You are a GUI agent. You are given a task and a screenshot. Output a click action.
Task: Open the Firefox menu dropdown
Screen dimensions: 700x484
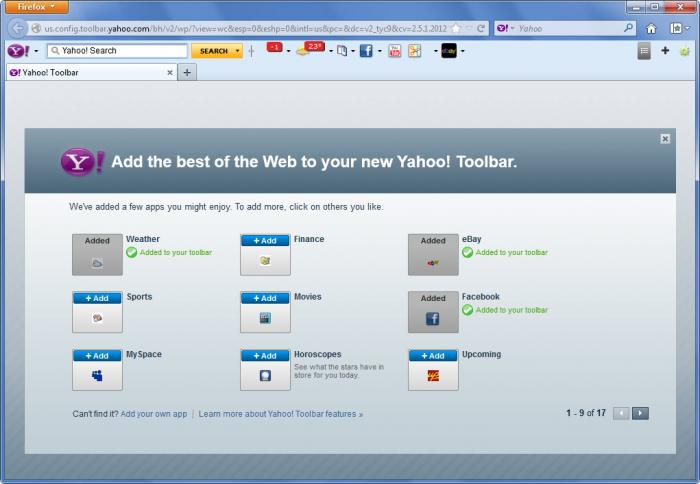pyautogui.click(x=36, y=7)
